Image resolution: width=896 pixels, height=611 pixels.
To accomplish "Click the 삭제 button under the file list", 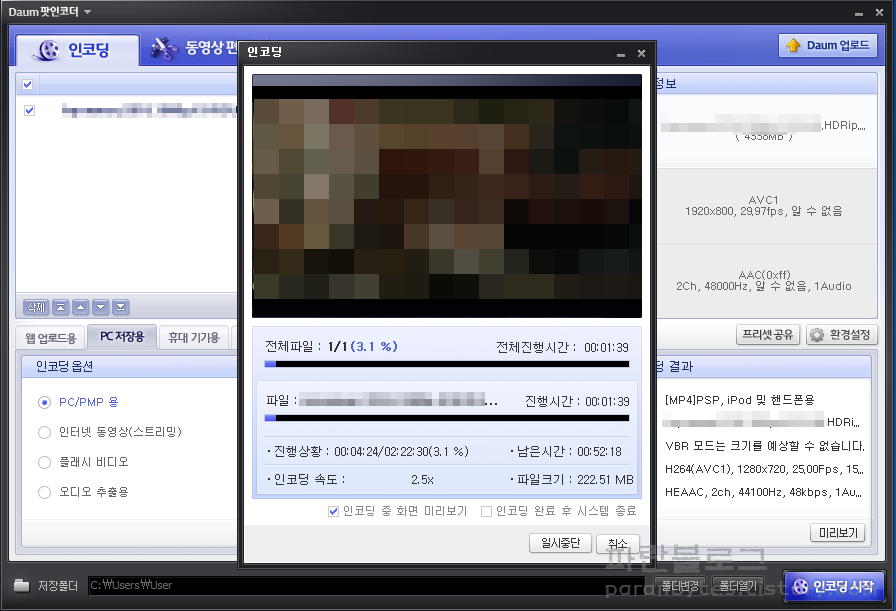I will (36, 307).
